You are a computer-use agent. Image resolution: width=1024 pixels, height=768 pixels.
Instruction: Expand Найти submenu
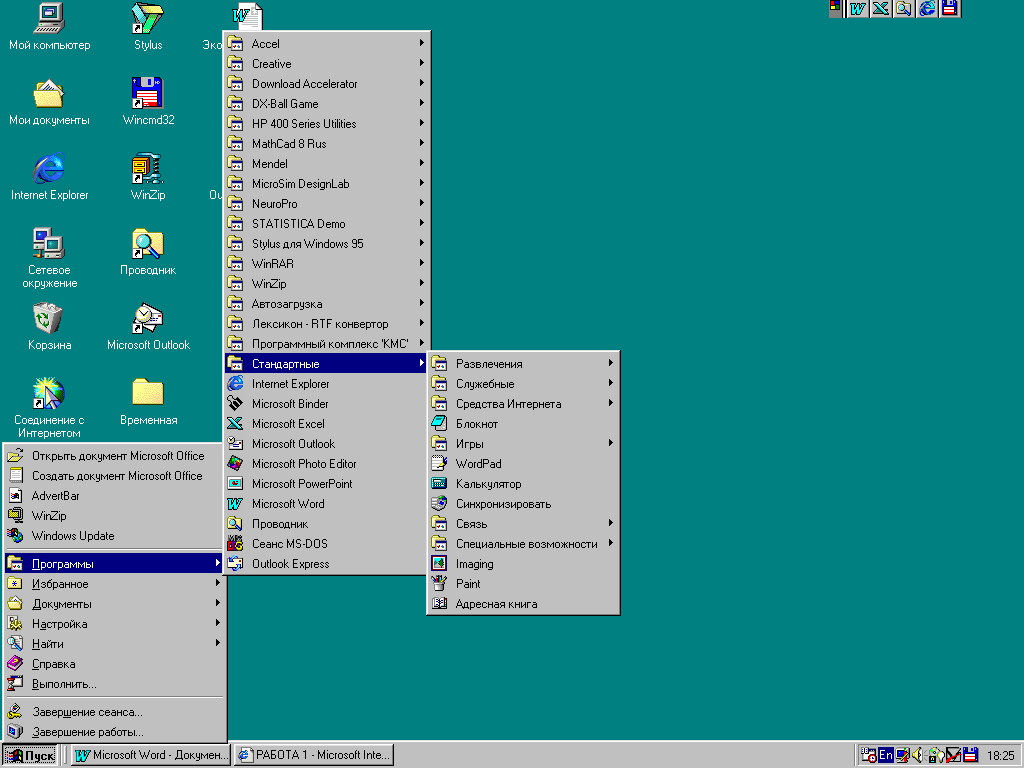pos(114,644)
